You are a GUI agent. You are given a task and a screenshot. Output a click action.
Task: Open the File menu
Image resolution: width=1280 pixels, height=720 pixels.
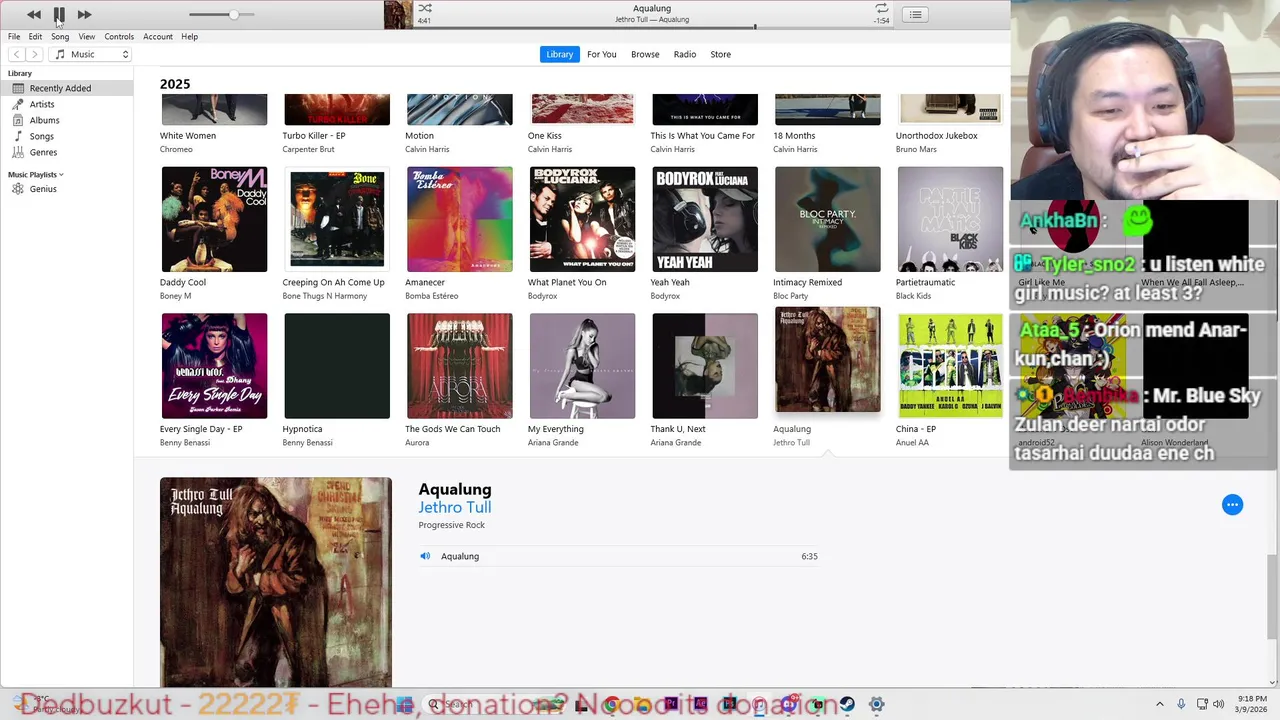point(14,37)
